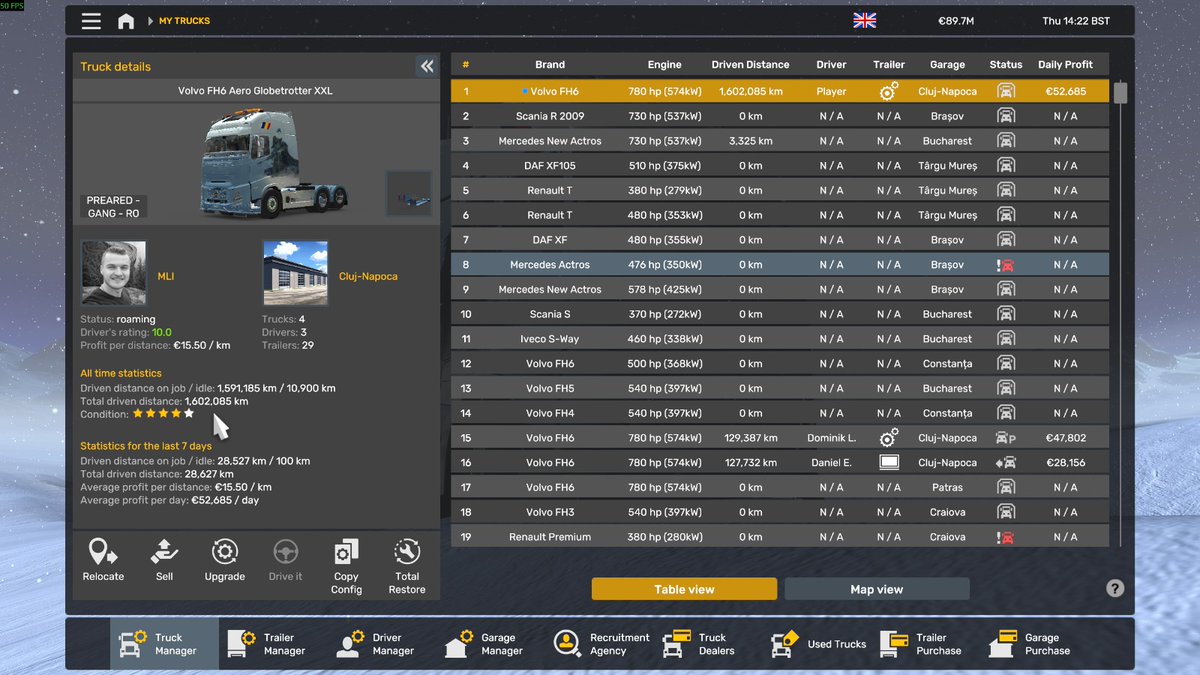The height and width of the screenshot is (675, 1200).
Task: Open the Driver Manager tab
Action: pyautogui.click(x=380, y=644)
